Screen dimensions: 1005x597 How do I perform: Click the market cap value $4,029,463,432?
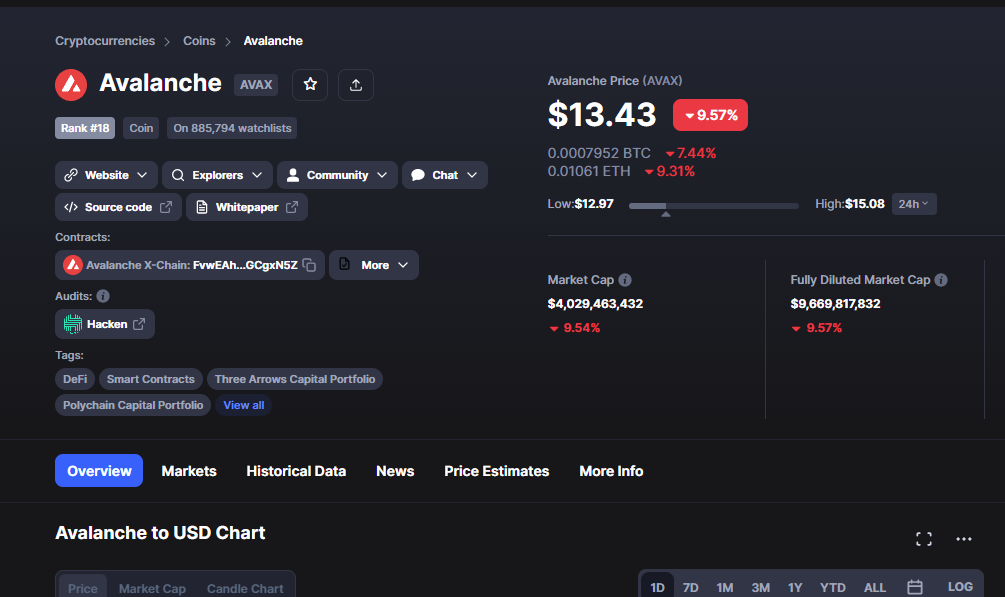click(x=595, y=304)
